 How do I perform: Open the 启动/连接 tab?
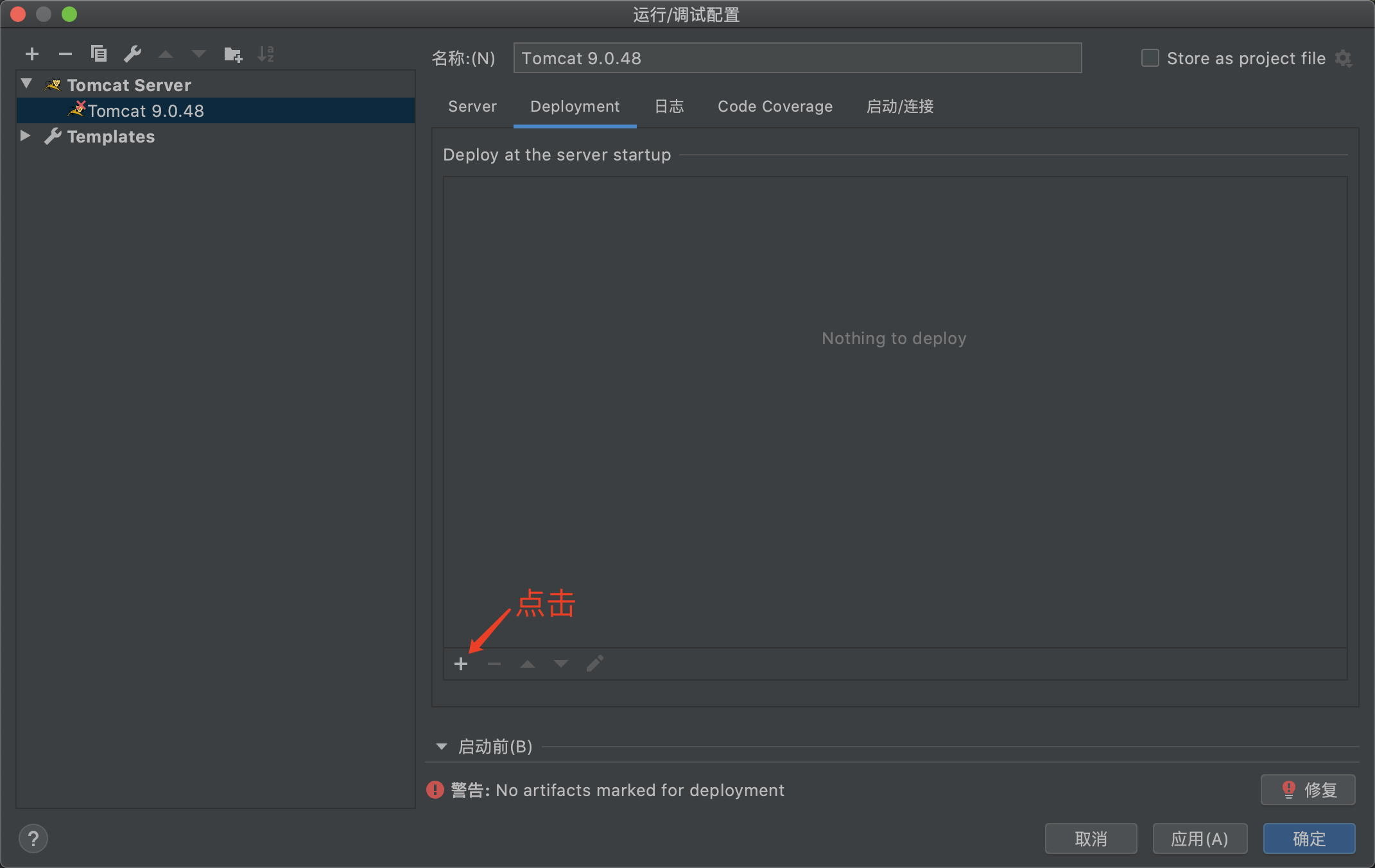pyautogui.click(x=900, y=107)
